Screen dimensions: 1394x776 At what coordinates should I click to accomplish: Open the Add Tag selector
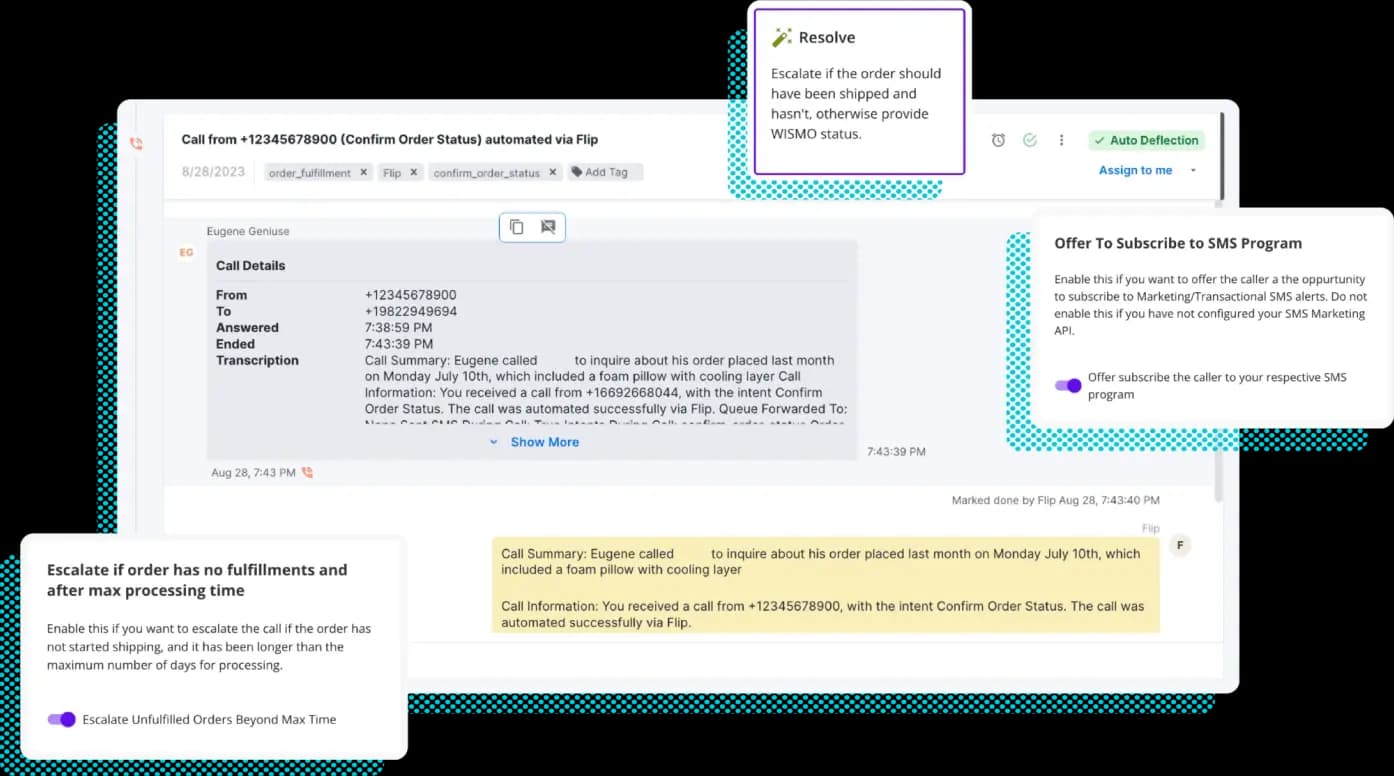click(x=604, y=171)
